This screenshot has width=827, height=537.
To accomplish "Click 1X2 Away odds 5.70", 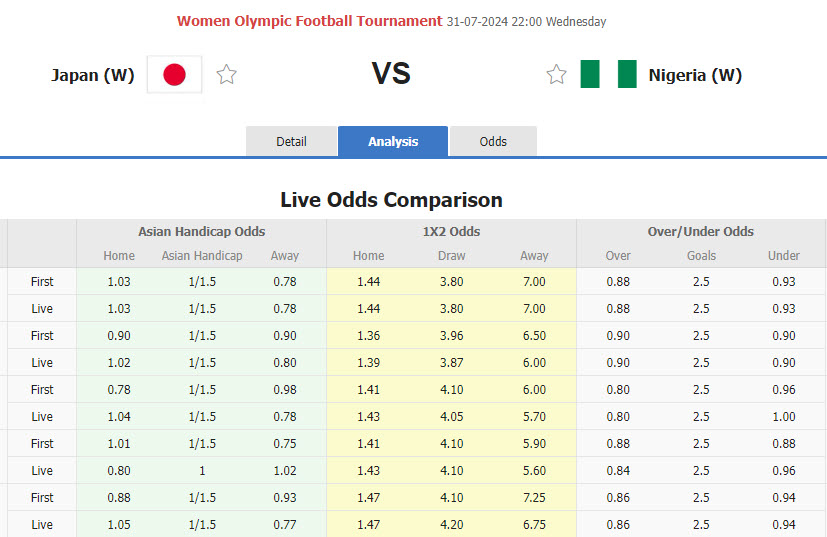I will pyautogui.click(x=534, y=416).
